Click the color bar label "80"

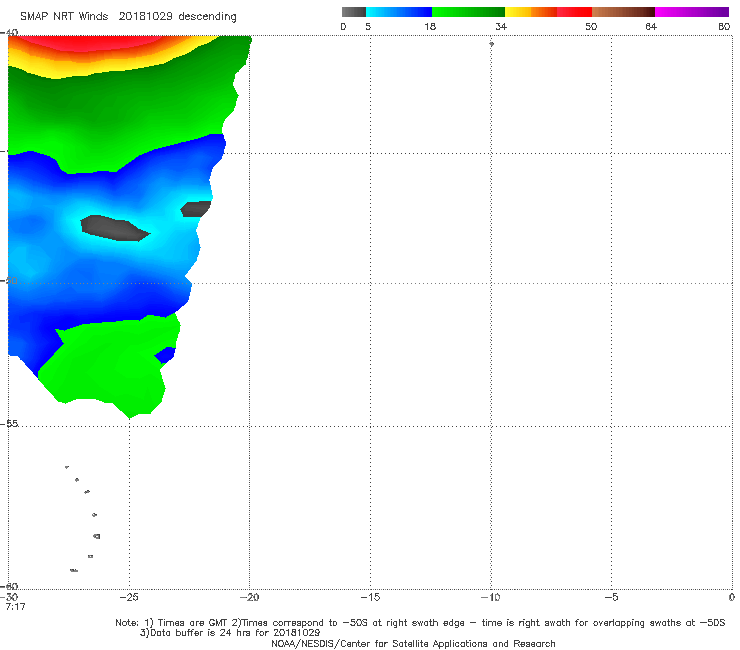(724, 26)
